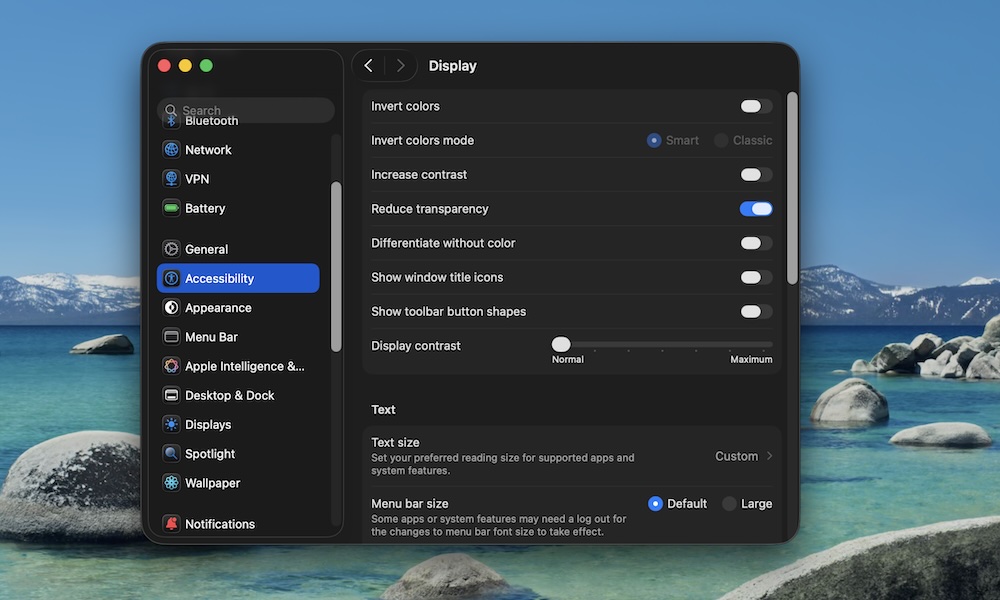
Task: Enable Increase contrast
Action: coord(755,174)
